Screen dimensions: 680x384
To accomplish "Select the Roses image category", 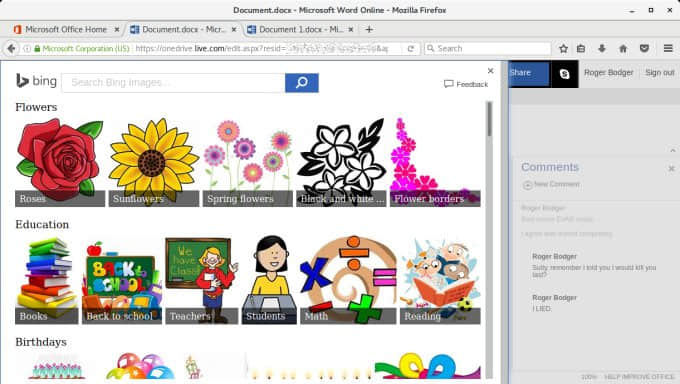I will click(x=60, y=162).
